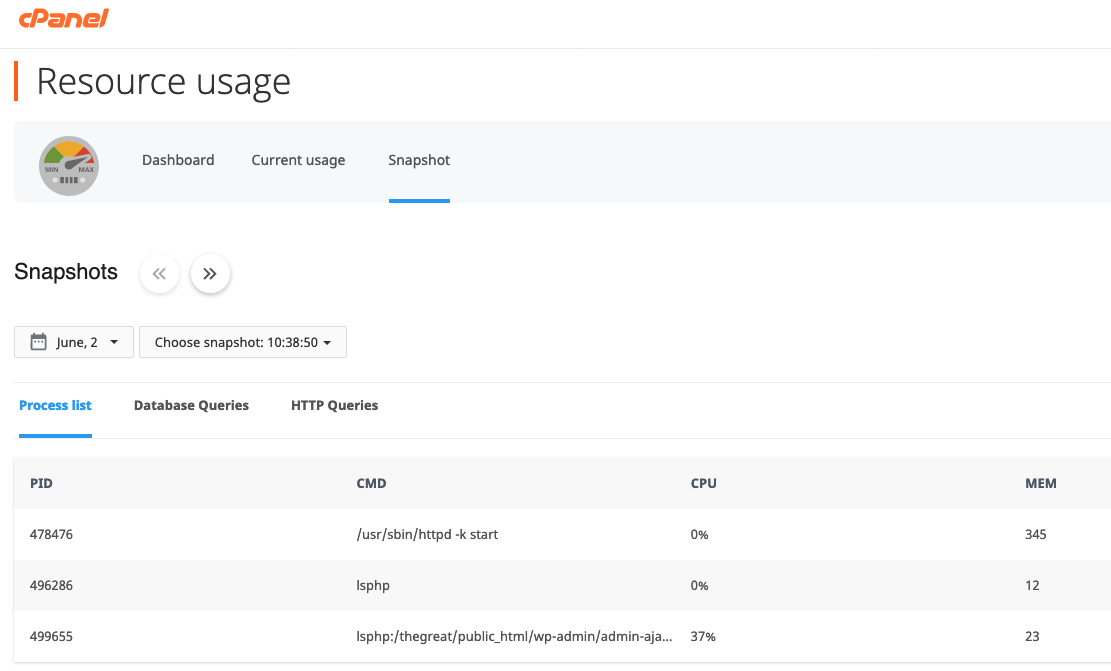
Task: Click PID 496286 in the process list
Action: (51, 585)
